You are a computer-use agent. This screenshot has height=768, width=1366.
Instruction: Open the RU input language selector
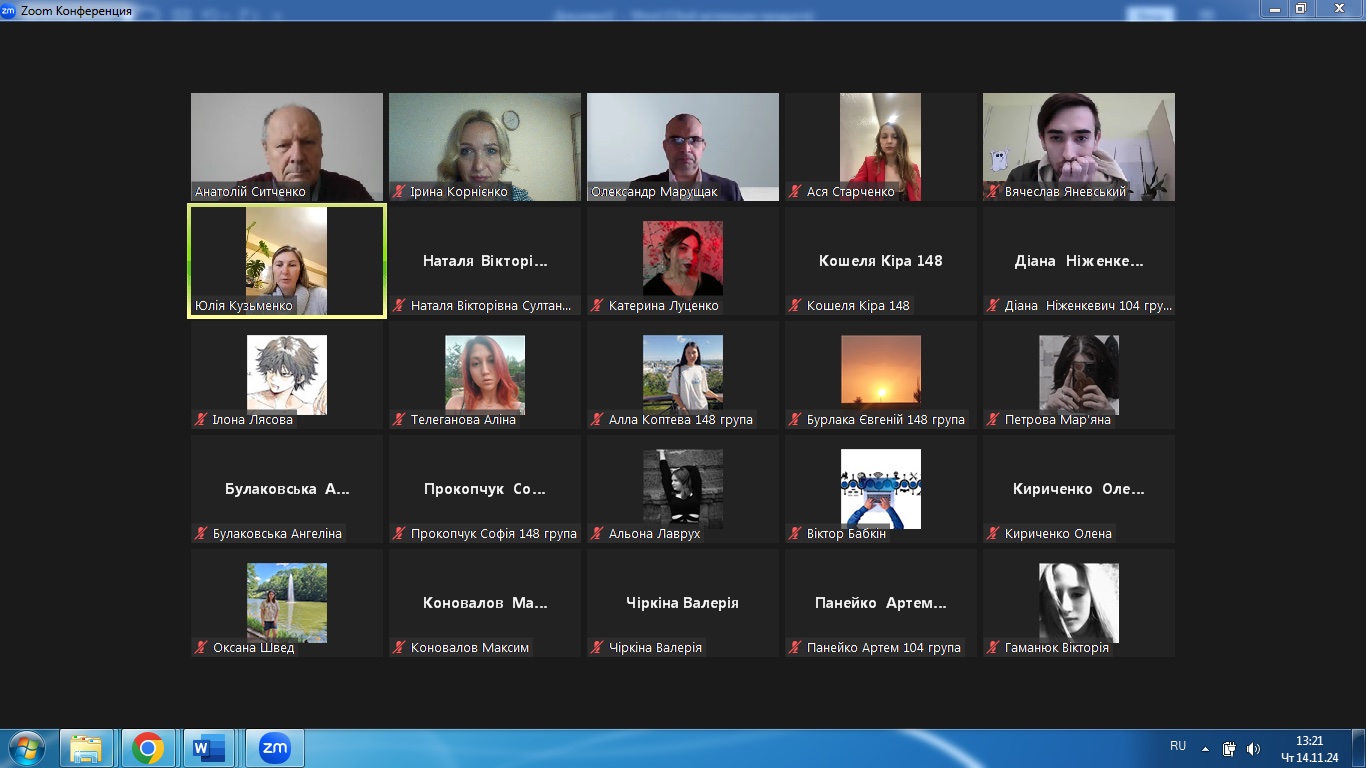point(1178,746)
